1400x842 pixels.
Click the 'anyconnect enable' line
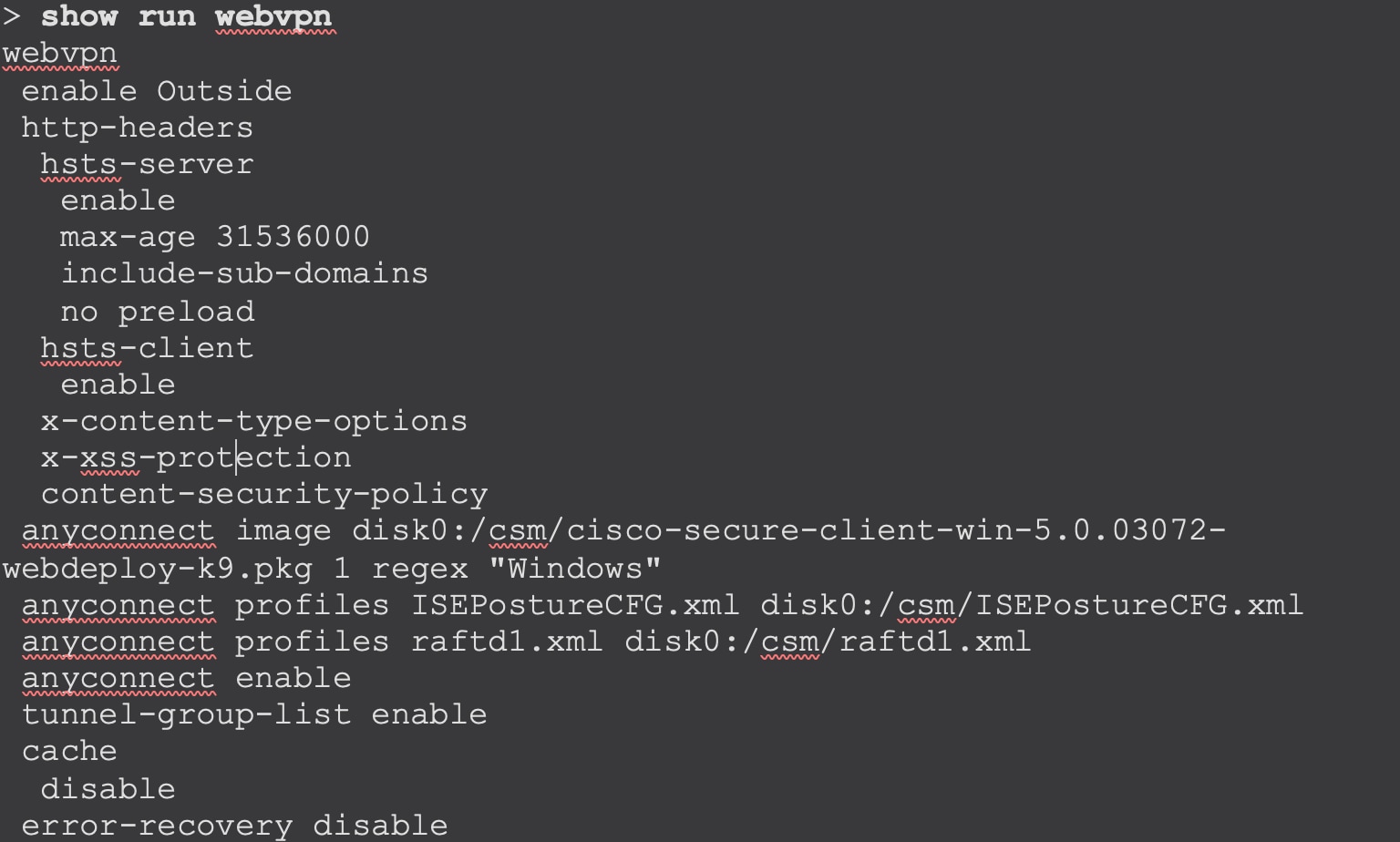point(187,678)
